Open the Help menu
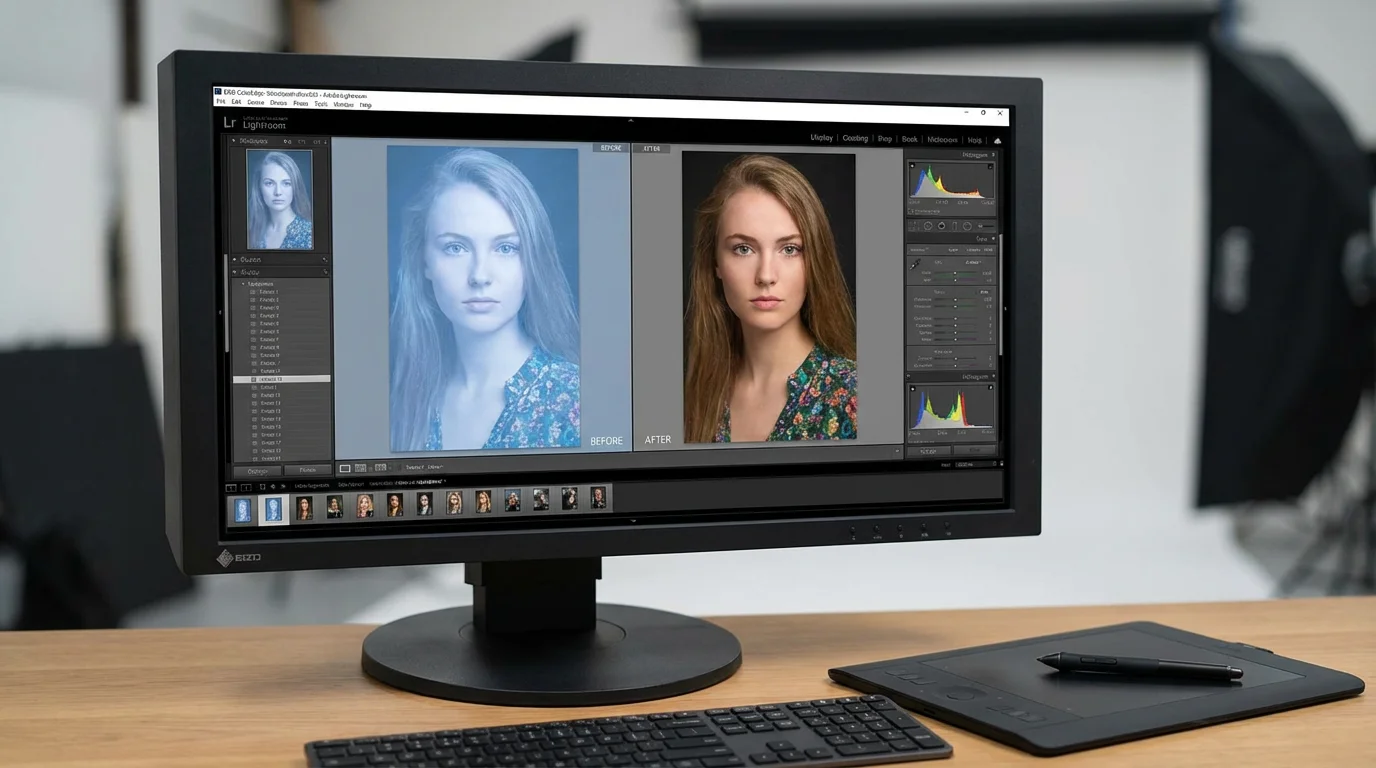The image size is (1376, 768). (x=365, y=104)
